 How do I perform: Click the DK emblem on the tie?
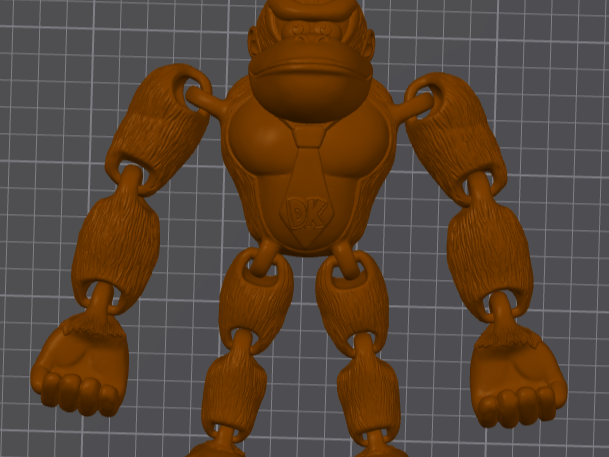[306, 214]
